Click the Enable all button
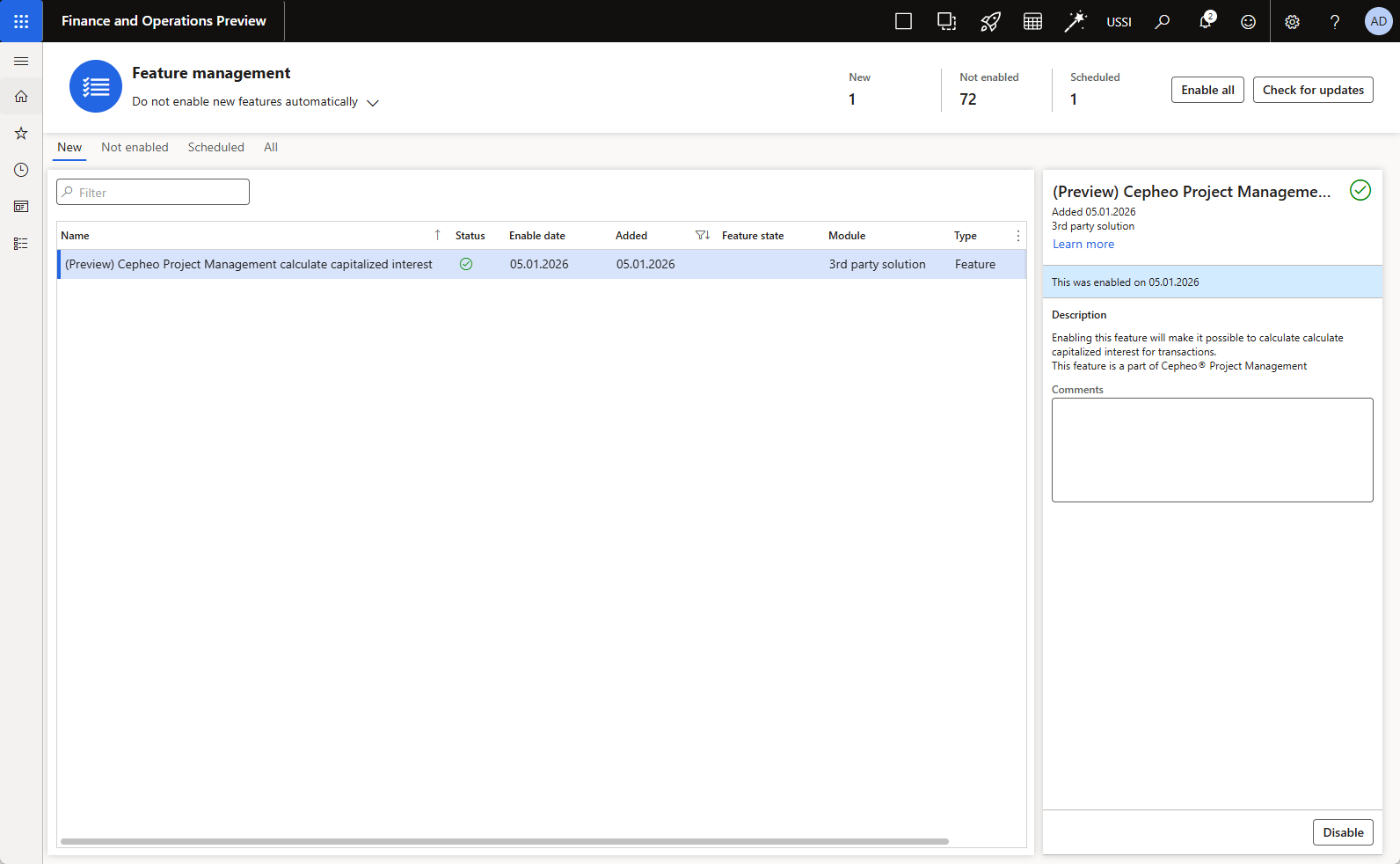 (1207, 90)
